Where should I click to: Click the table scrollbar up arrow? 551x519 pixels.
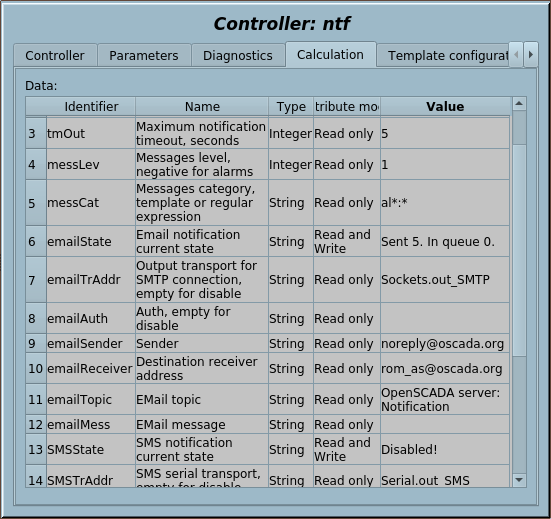pyautogui.click(x=519, y=104)
